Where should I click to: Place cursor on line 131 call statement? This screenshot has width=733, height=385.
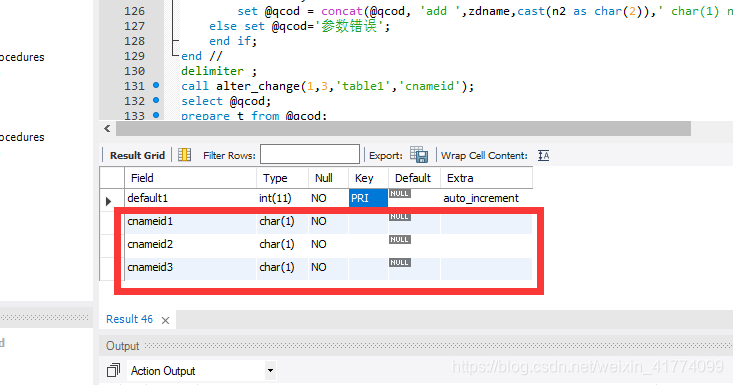click(327, 86)
